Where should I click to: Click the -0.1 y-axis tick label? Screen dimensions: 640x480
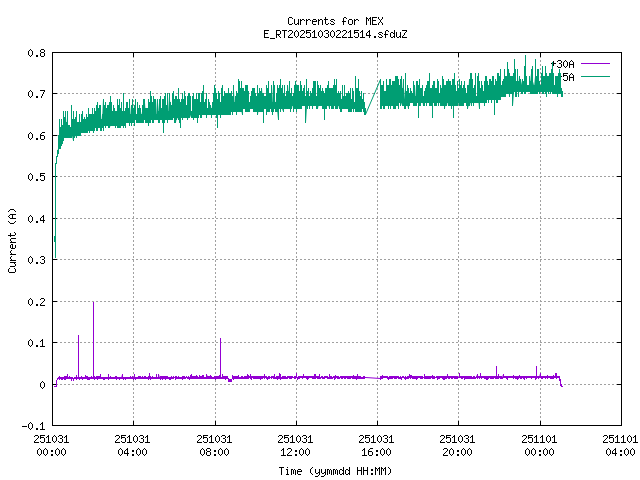pyautogui.click(x=33, y=426)
